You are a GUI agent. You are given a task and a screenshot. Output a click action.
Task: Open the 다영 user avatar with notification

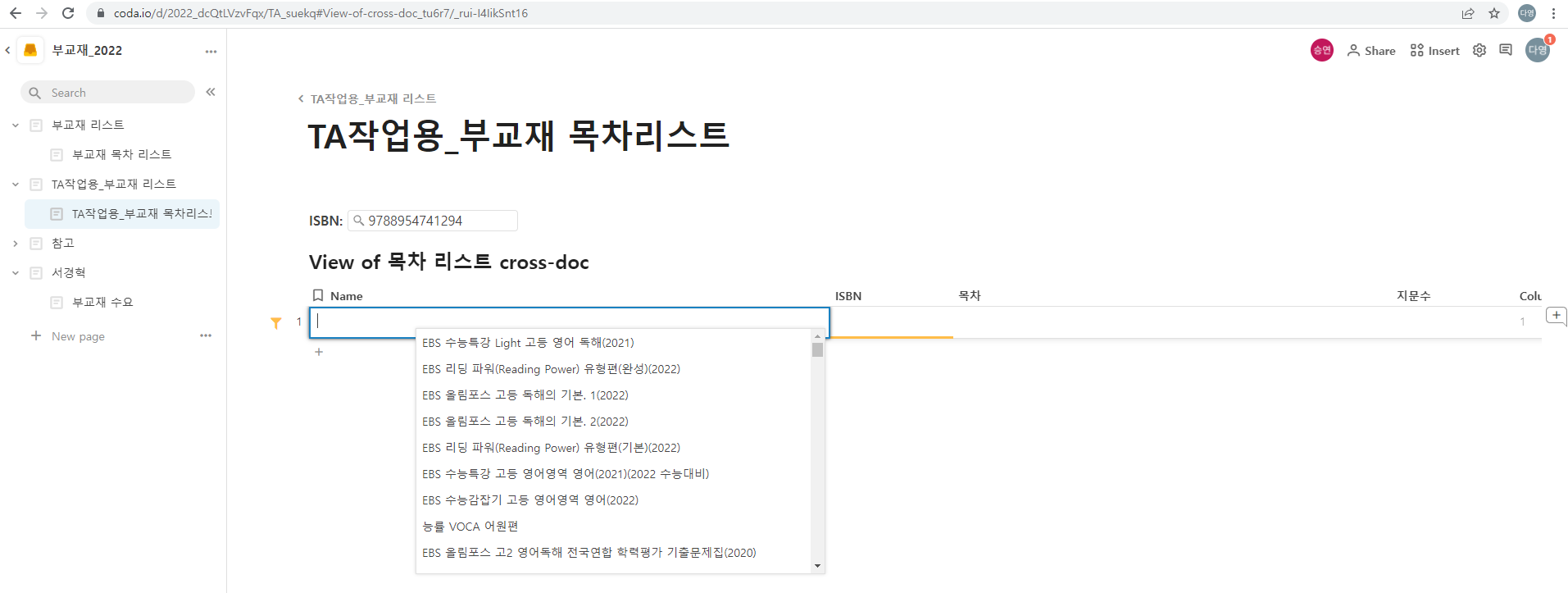[x=1538, y=50]
